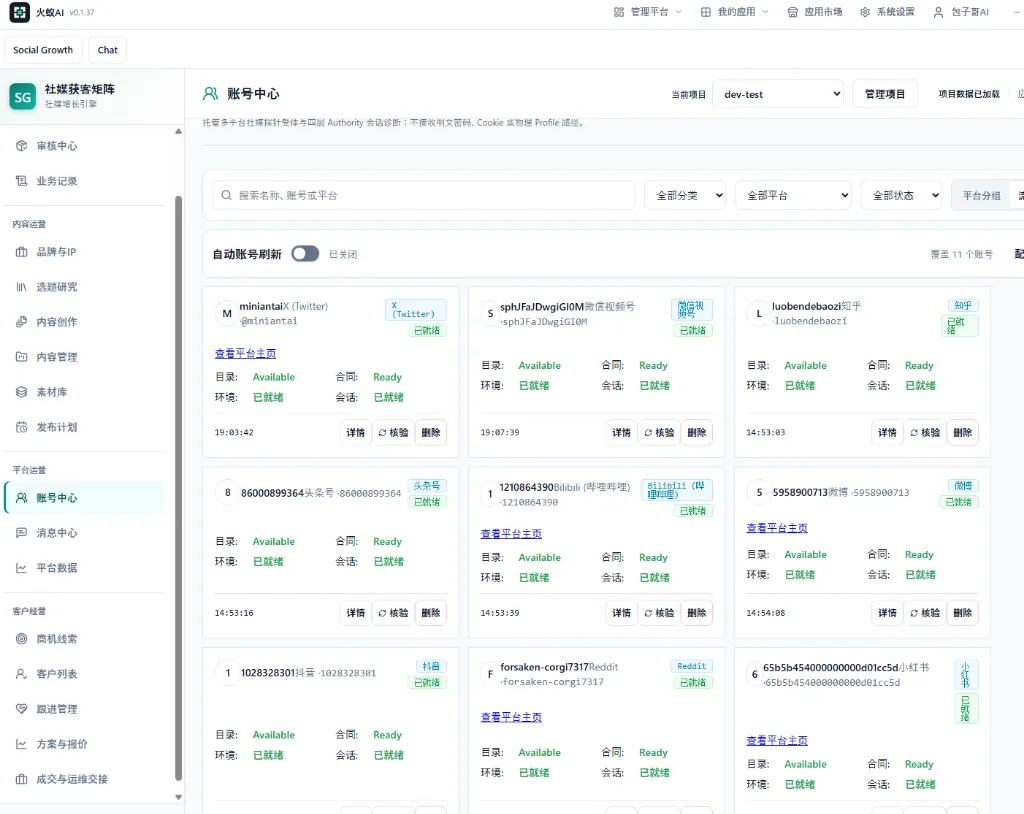Click the 火蚁AI app logo icon
Screen dimensions: 1024x814
pyautogui.click(x=20, y=12)
